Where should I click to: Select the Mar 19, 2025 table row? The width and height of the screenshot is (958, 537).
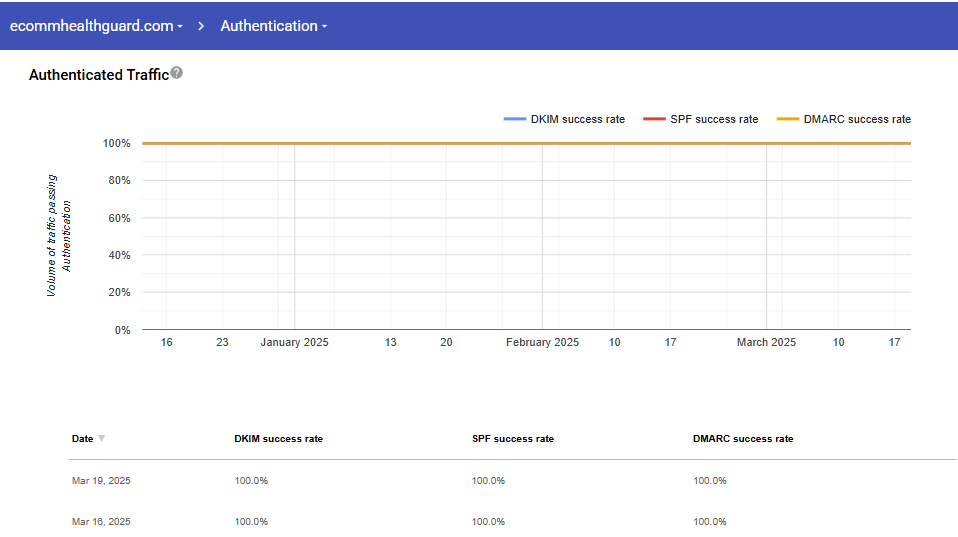point(101,481)
